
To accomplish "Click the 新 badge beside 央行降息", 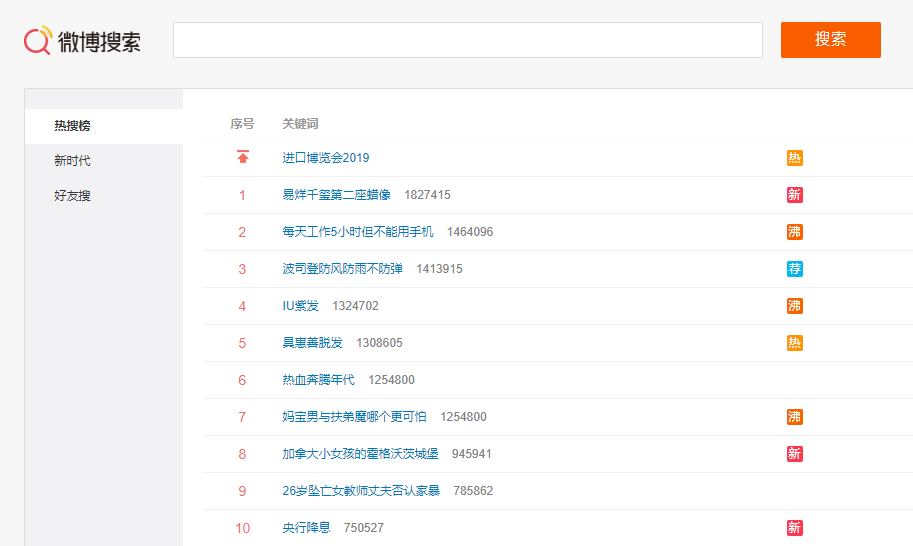I will pyautogui.click(x=794, y=528).
